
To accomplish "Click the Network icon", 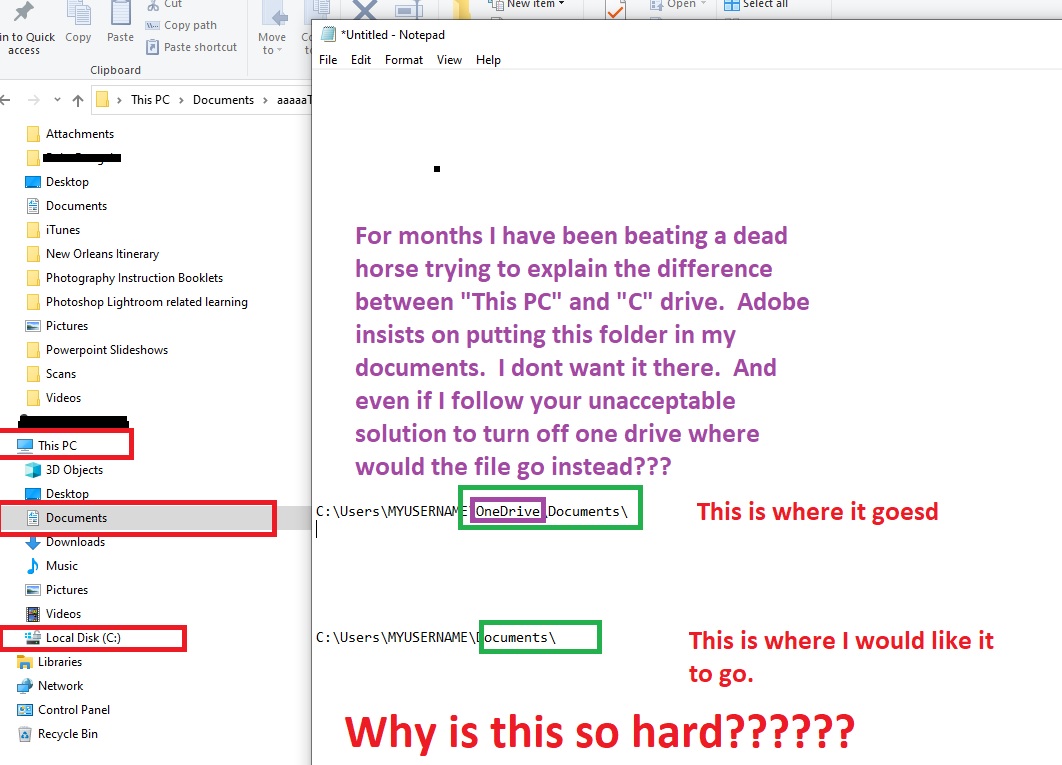I will tap(25, 686).
